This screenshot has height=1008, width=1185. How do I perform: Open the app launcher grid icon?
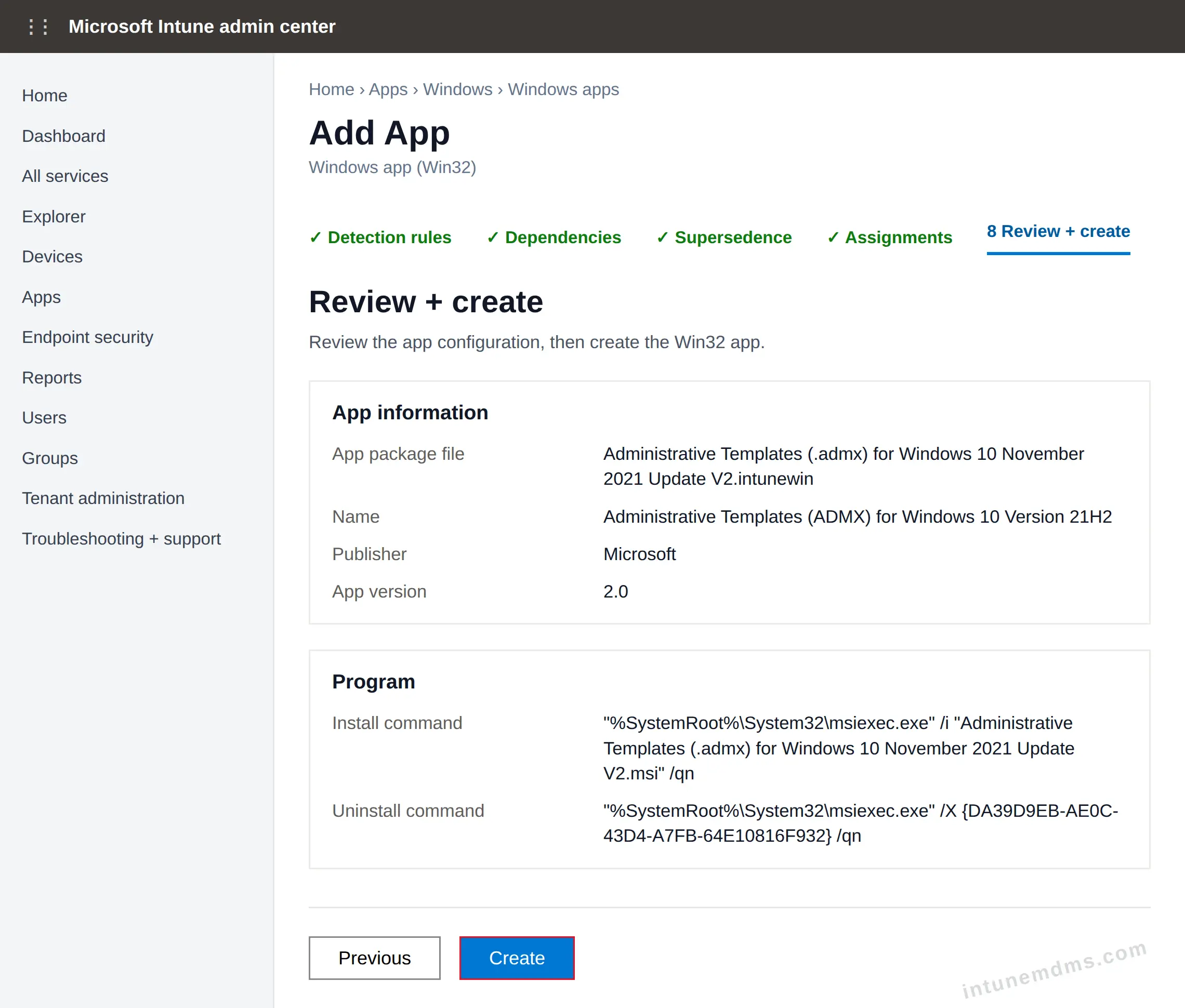(x=38, y=27)
